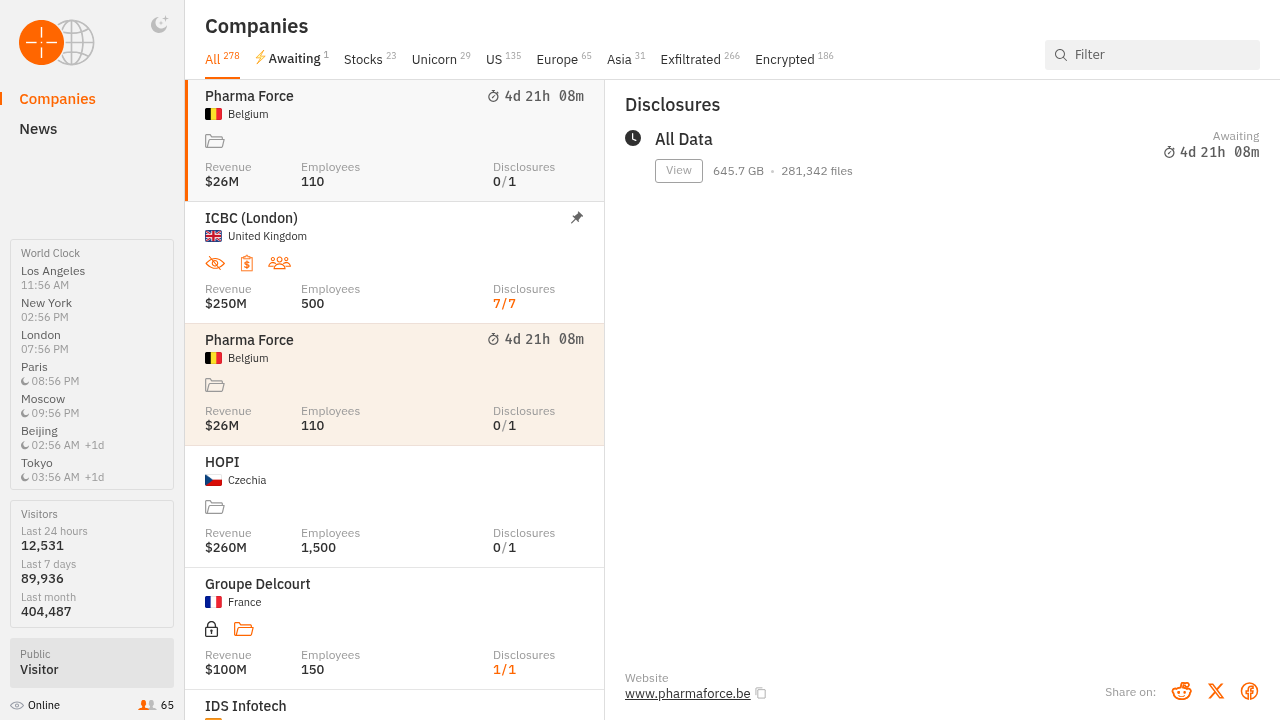Click the 7/7 disclosures value on ICBC

[x=504, y=304]
